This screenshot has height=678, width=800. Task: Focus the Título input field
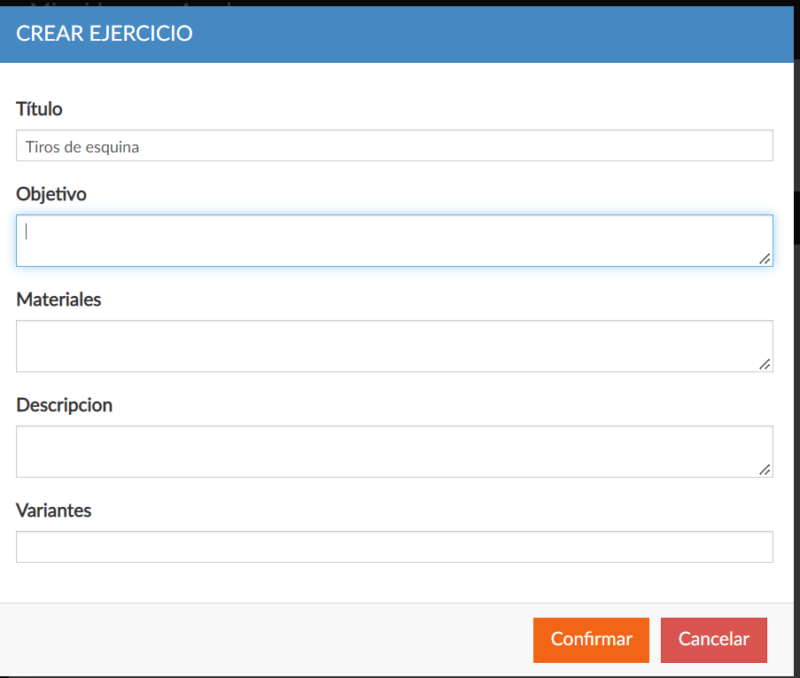click(394, 145)
